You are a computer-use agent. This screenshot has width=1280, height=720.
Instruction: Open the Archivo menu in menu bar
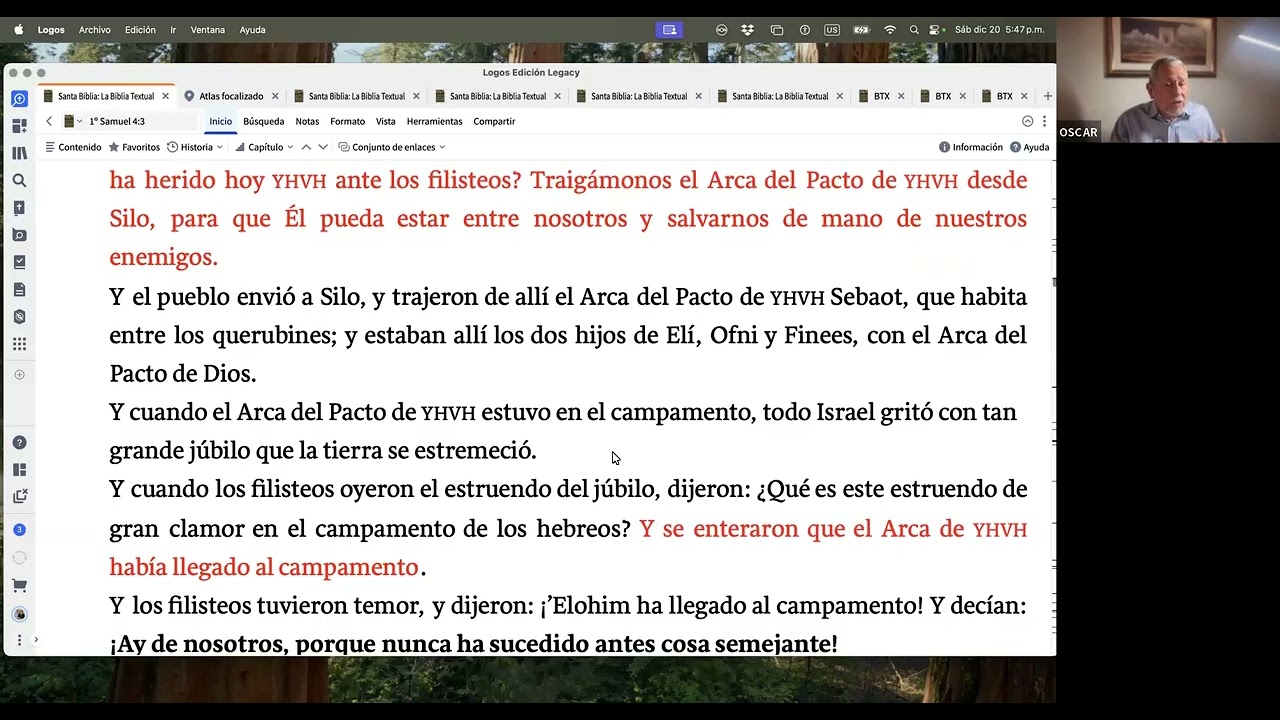[x=95, y=30]
